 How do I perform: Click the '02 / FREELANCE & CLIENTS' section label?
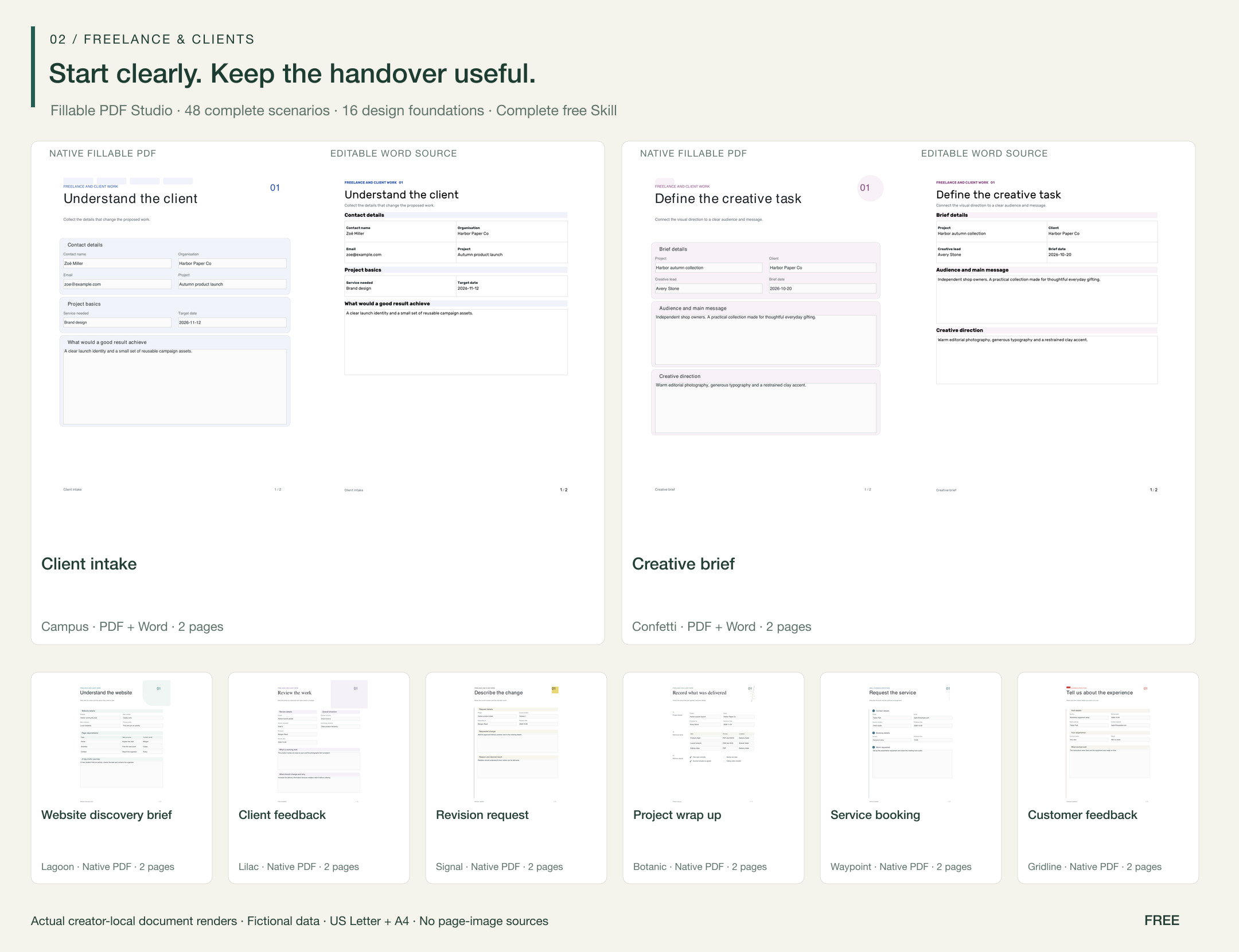tap(152, 39)
